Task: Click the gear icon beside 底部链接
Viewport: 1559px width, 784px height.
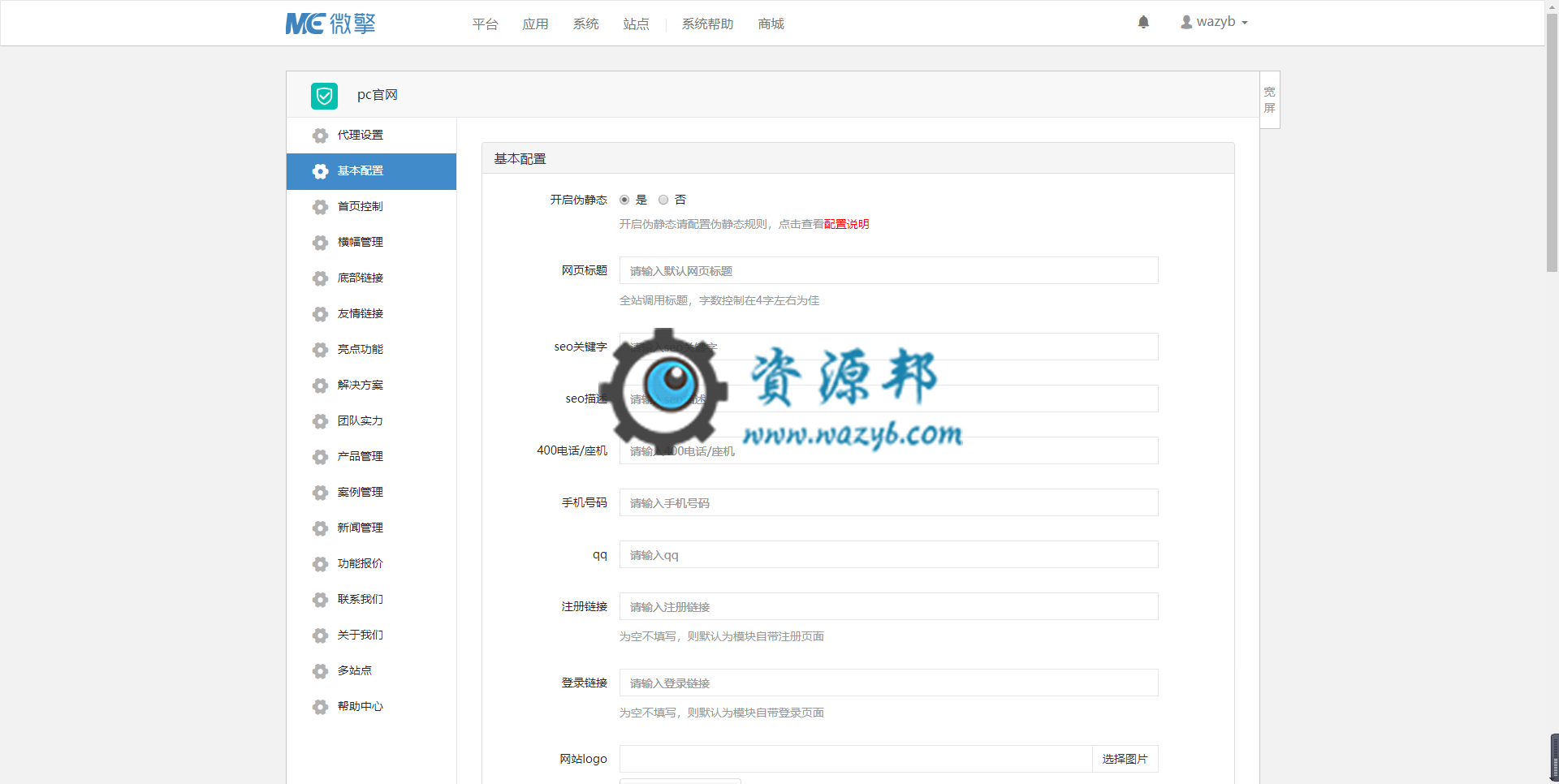Action: coord(321,278)
